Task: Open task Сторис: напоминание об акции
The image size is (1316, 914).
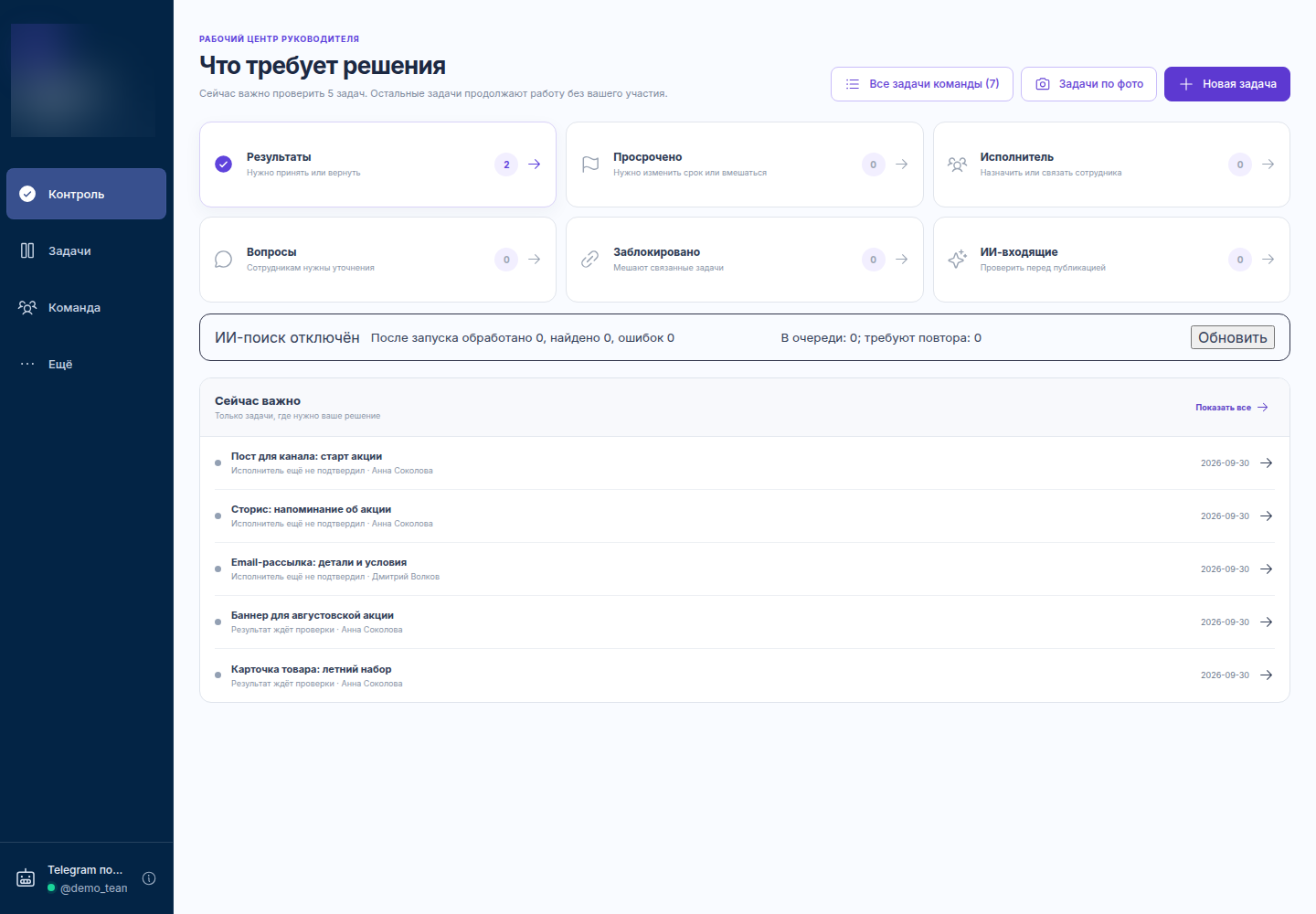Action: click(745, 516)
